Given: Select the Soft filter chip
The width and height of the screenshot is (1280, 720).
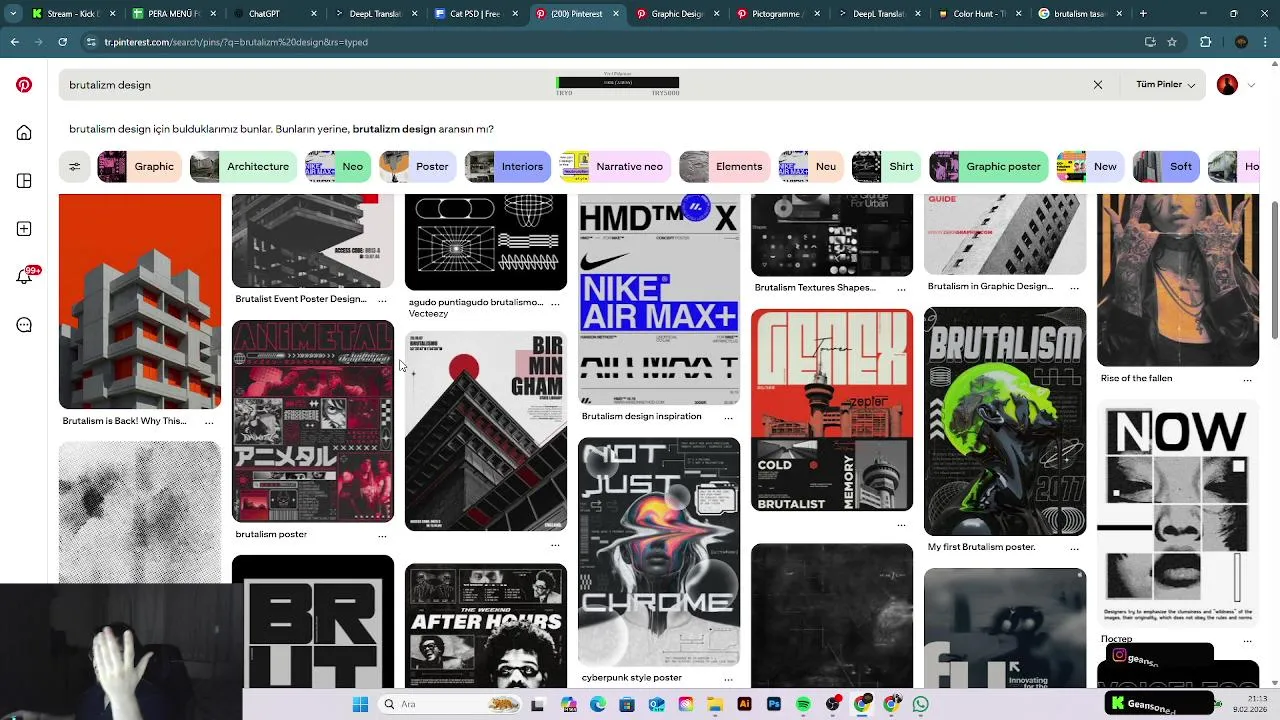Looking at the screenshot, I should (1166, 166).
